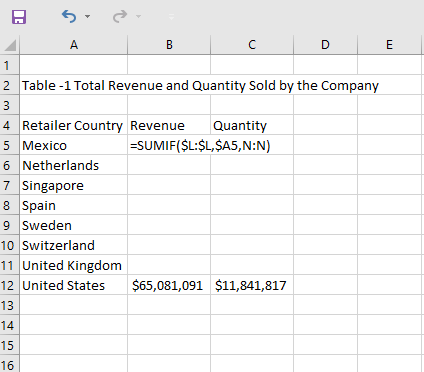Select column D header
Image resolution: width=424 pixels, height=372 pixels.
[x=325, y=45]
